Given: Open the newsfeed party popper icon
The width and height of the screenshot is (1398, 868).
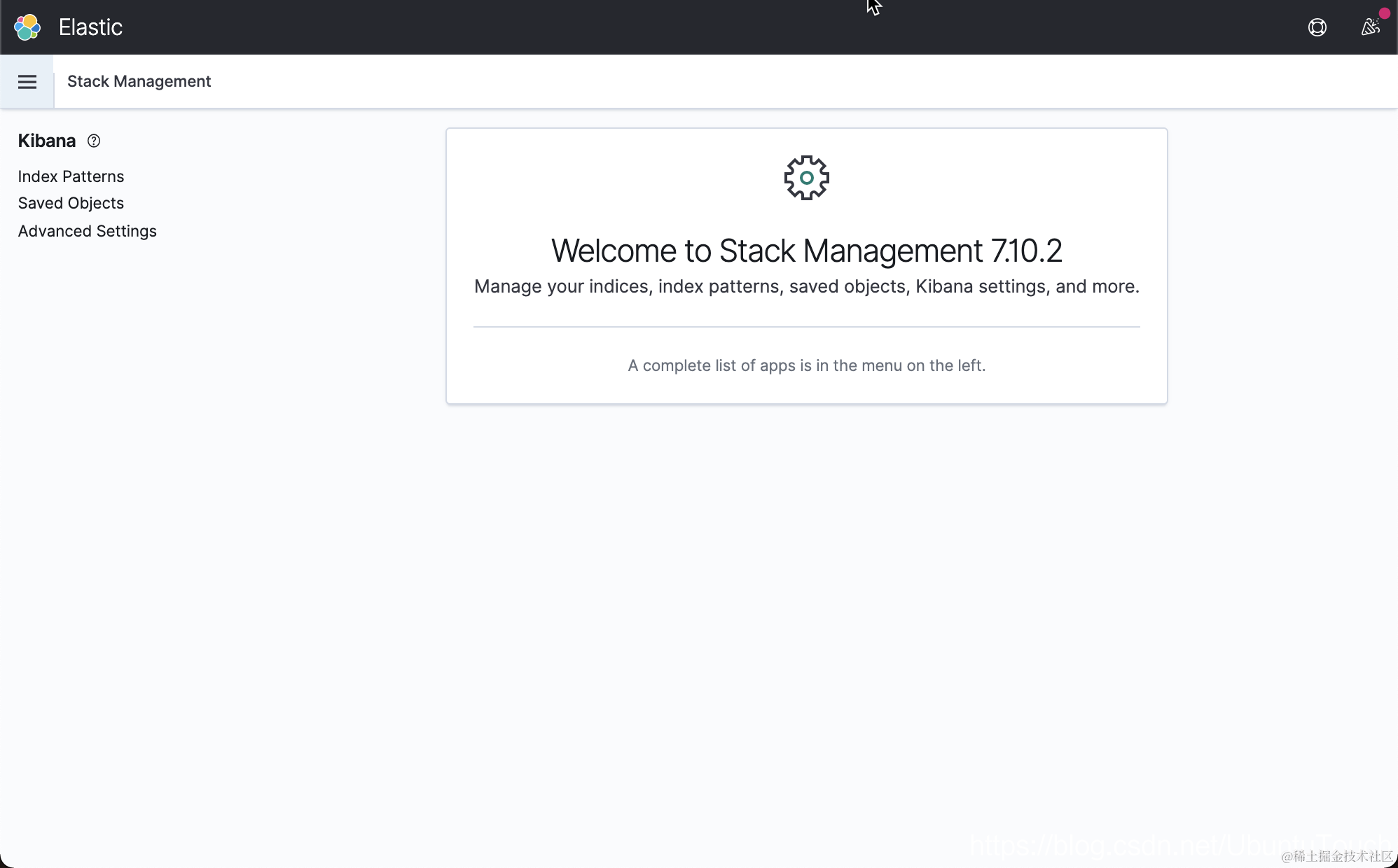Looking at the screenshot, I should 1369,27.
